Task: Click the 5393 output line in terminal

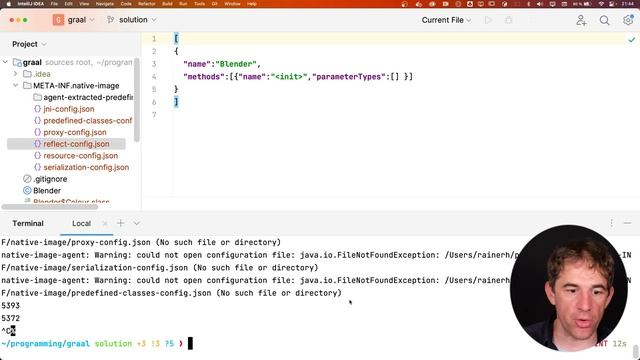Action: tap(11, 305)
